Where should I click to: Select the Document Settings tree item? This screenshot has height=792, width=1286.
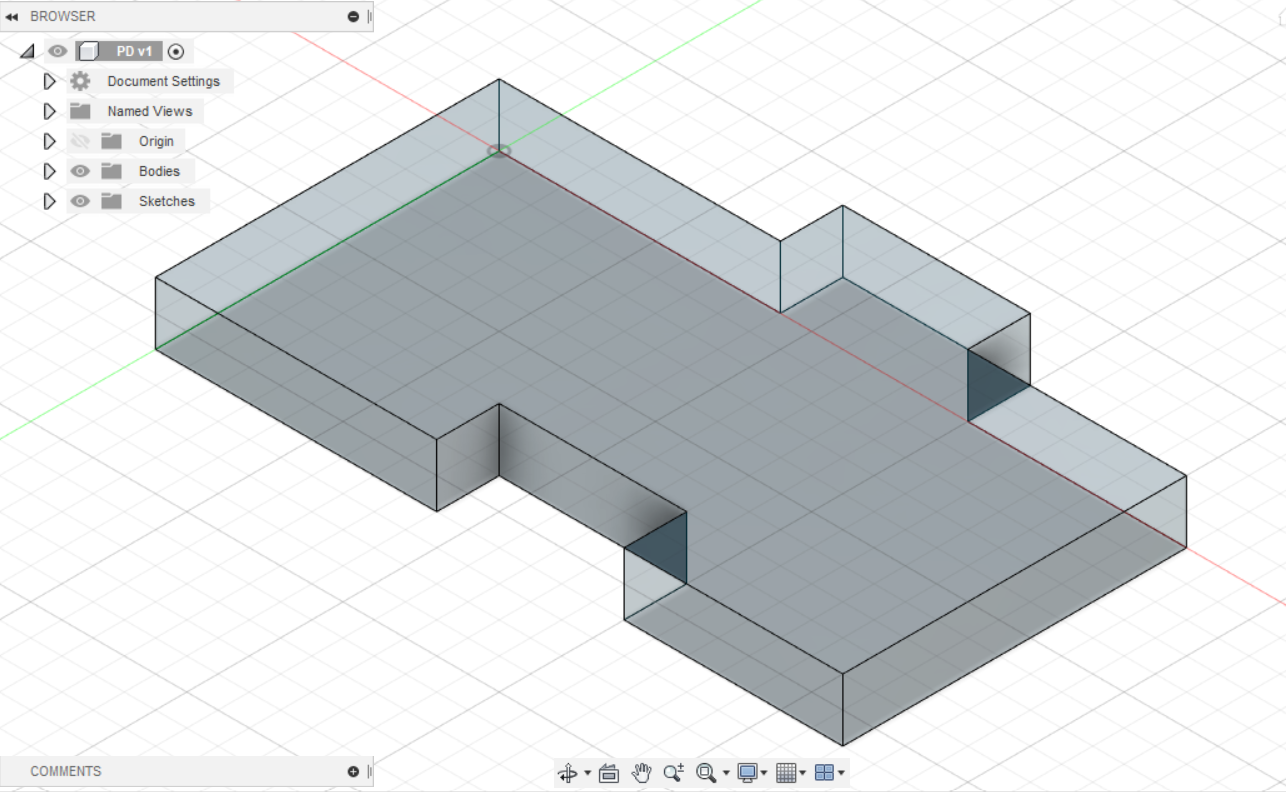coord(164,81)
